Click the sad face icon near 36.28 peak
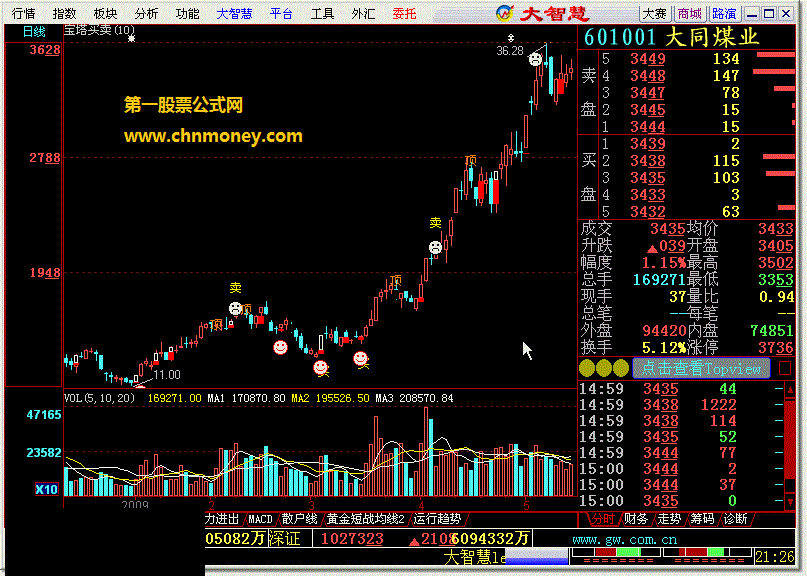 (x=535, y=59)
